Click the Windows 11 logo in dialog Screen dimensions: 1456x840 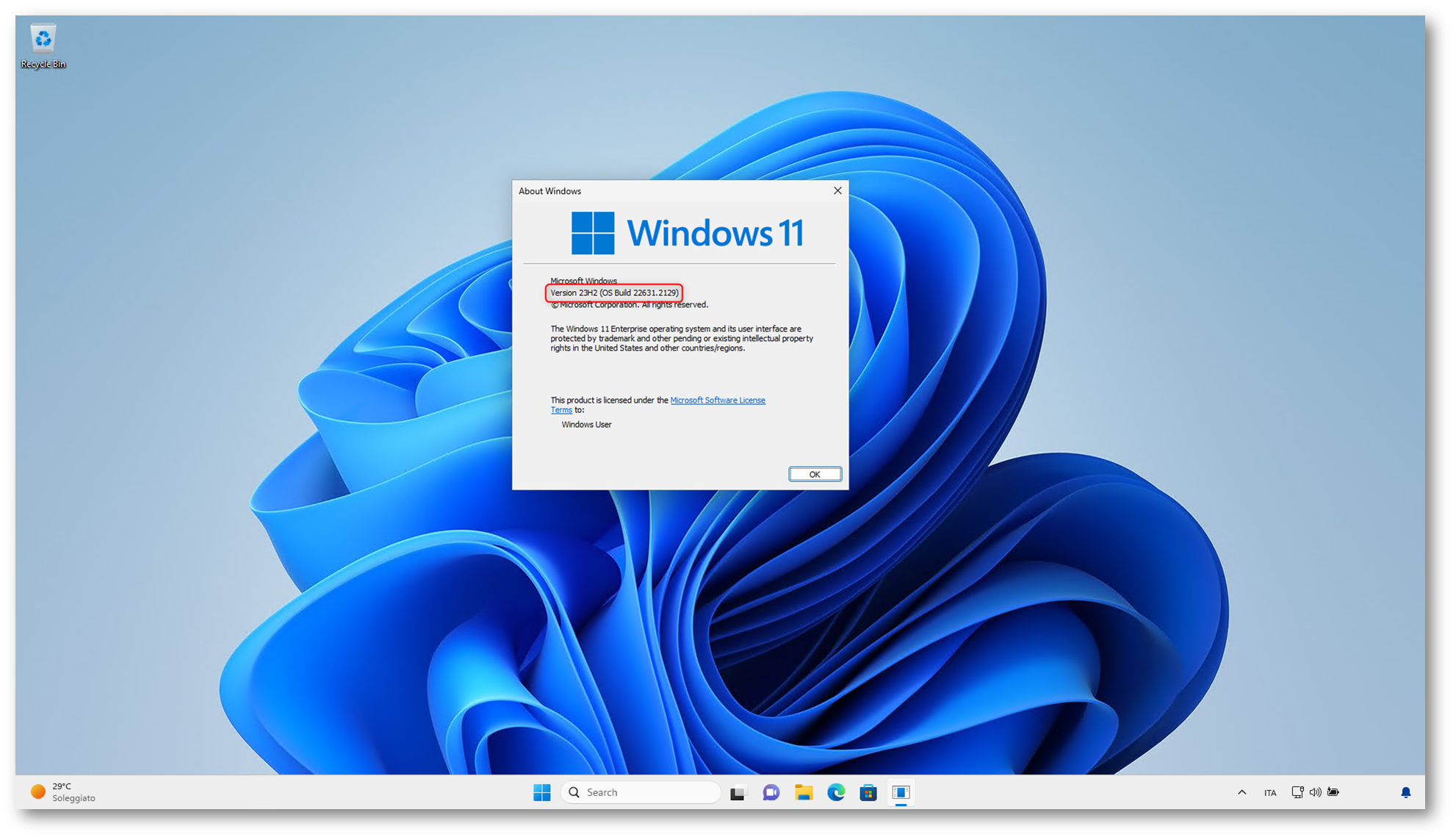point(687,233)
